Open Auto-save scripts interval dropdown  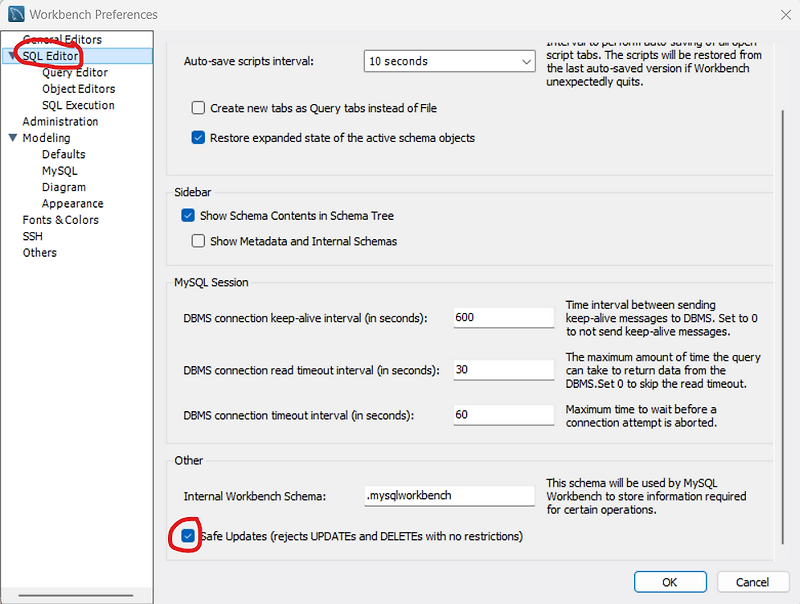click(x=449, y=61)
